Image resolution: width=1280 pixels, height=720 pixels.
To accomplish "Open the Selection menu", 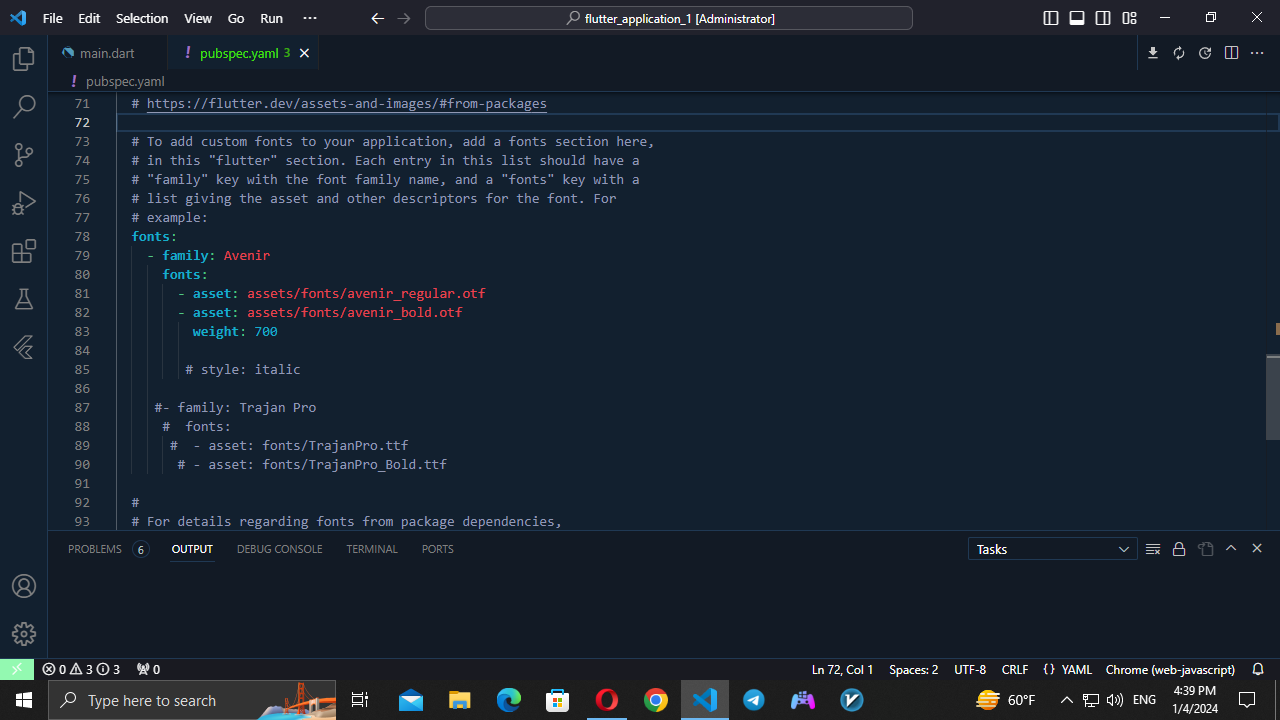I will pos(142,18).
